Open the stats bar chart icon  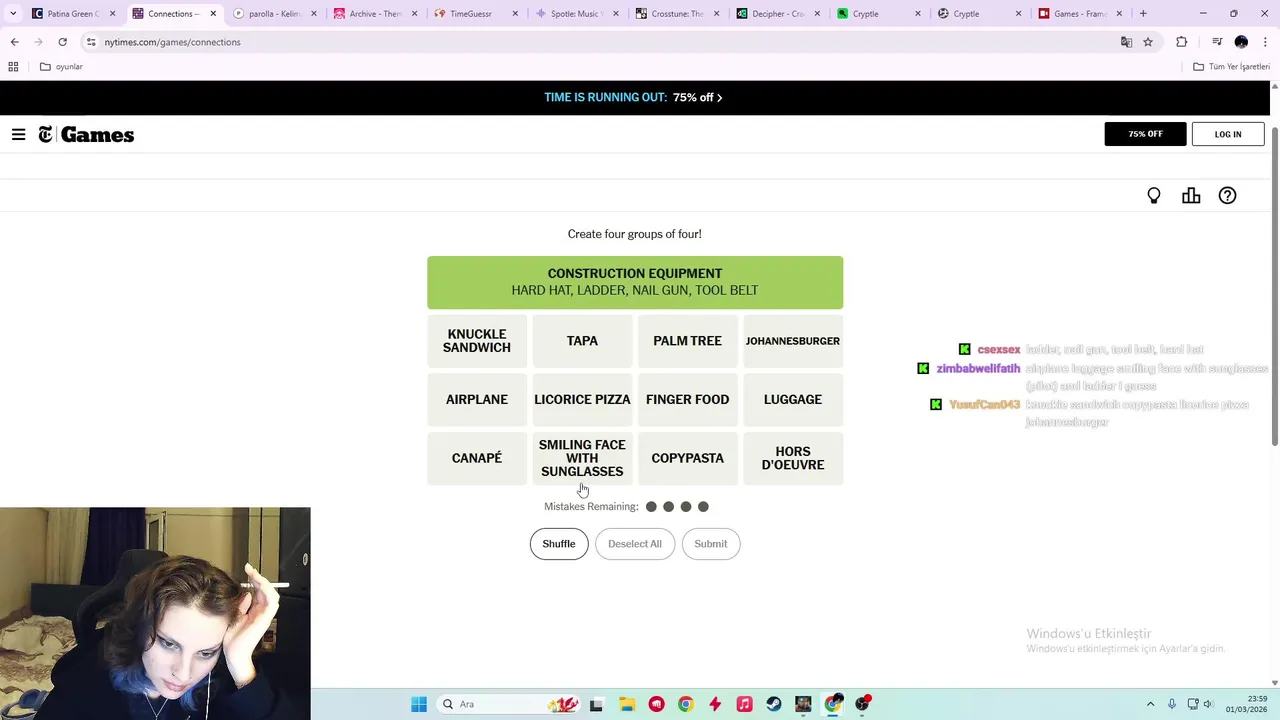(x=1191, y=196)
